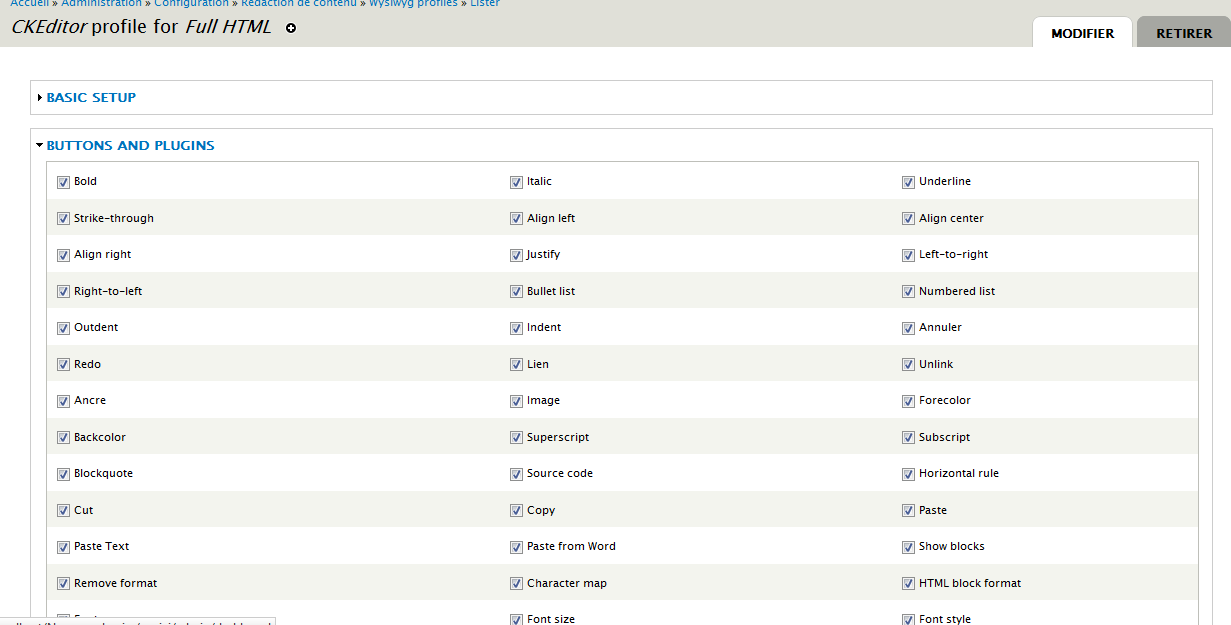The height and width of the screenshot is (625, 1231).
Task: Disable the Left-to-right checkbox
Action: click(908, 255)
